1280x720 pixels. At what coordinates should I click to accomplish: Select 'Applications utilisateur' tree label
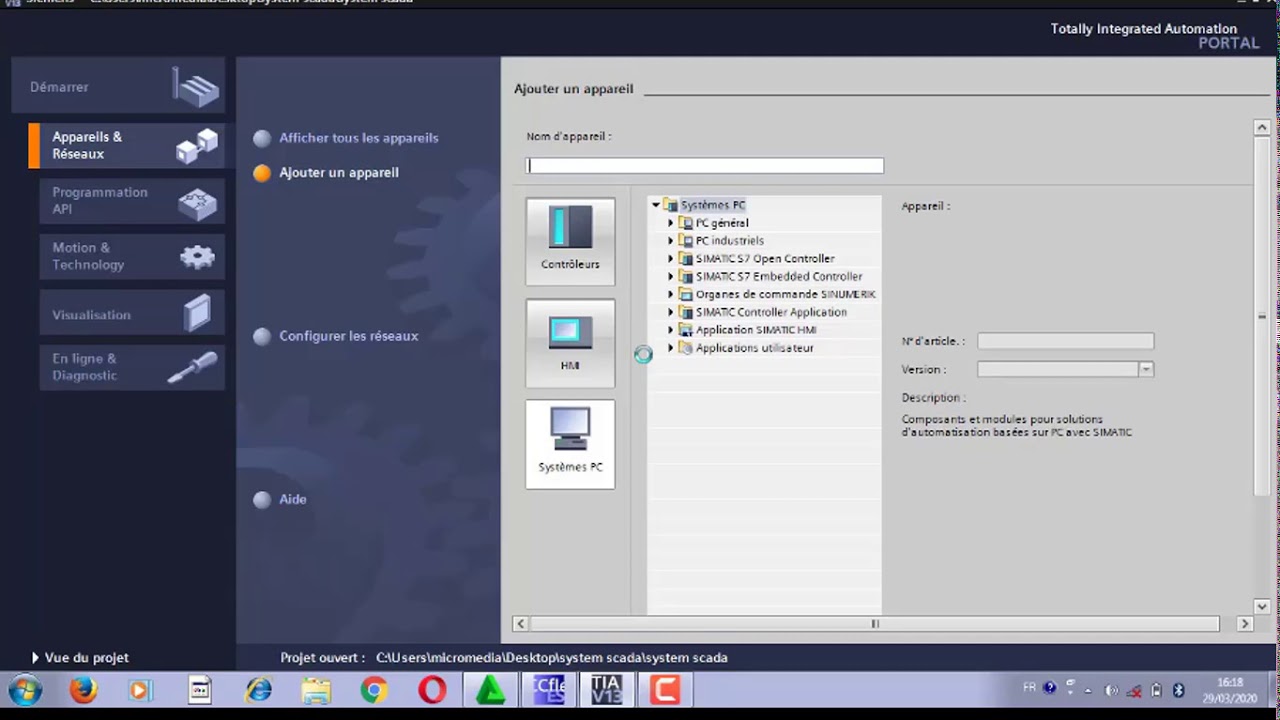755,348
